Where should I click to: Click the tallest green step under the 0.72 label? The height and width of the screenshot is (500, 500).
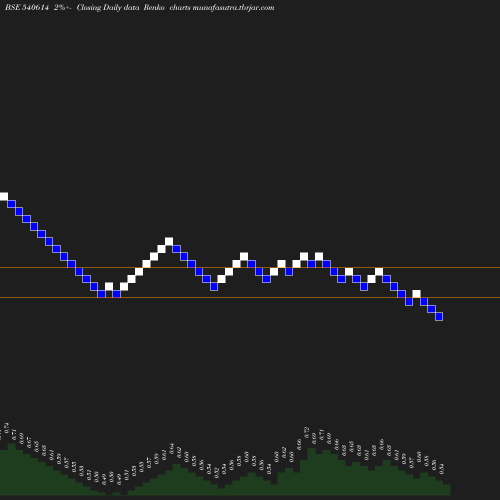[x=311, y=471]
